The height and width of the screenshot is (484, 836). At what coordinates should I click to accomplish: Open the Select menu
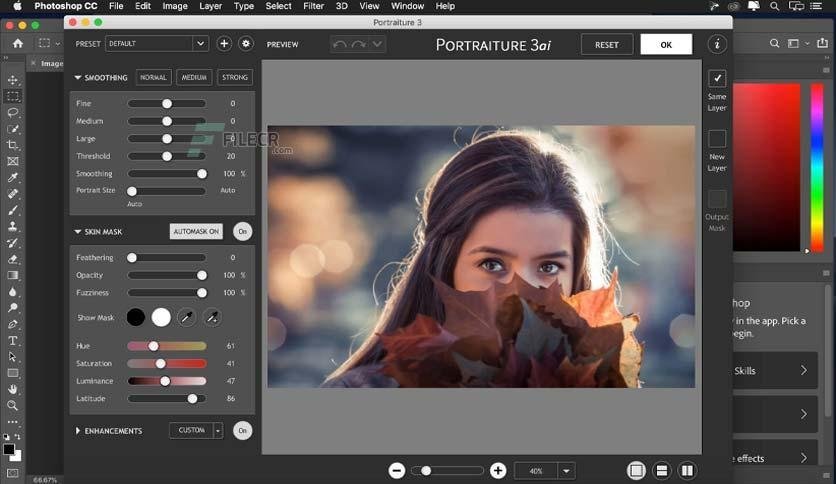click(x=278, y=6)
